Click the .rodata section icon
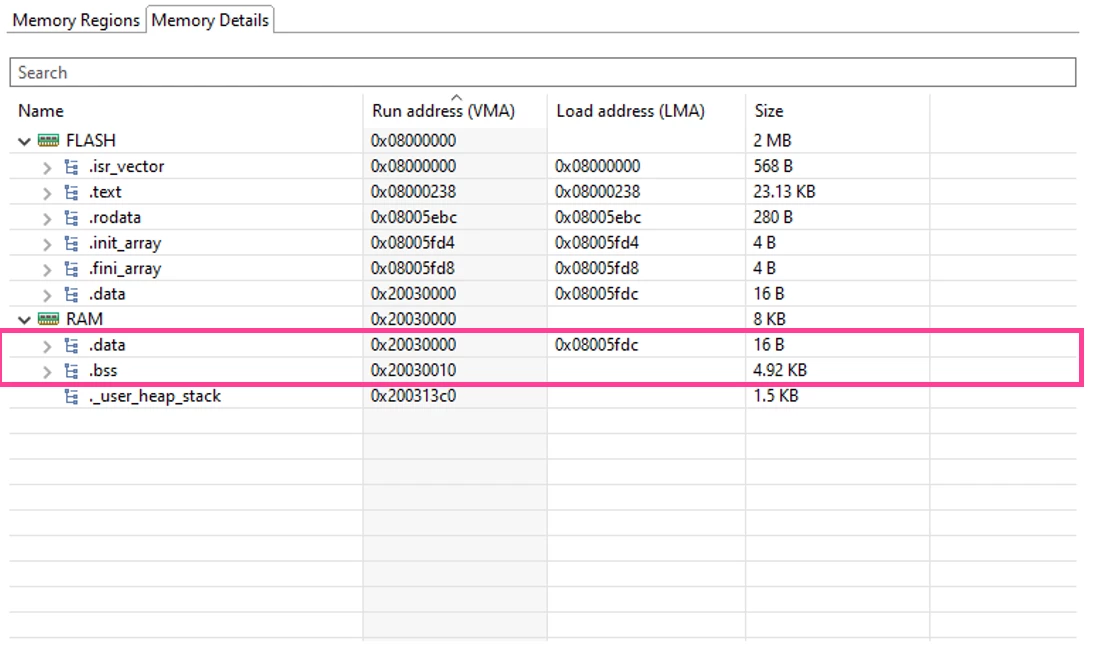Image resolution: width=1099 pixels, height=654 pixels. click(x=71, y=218)
